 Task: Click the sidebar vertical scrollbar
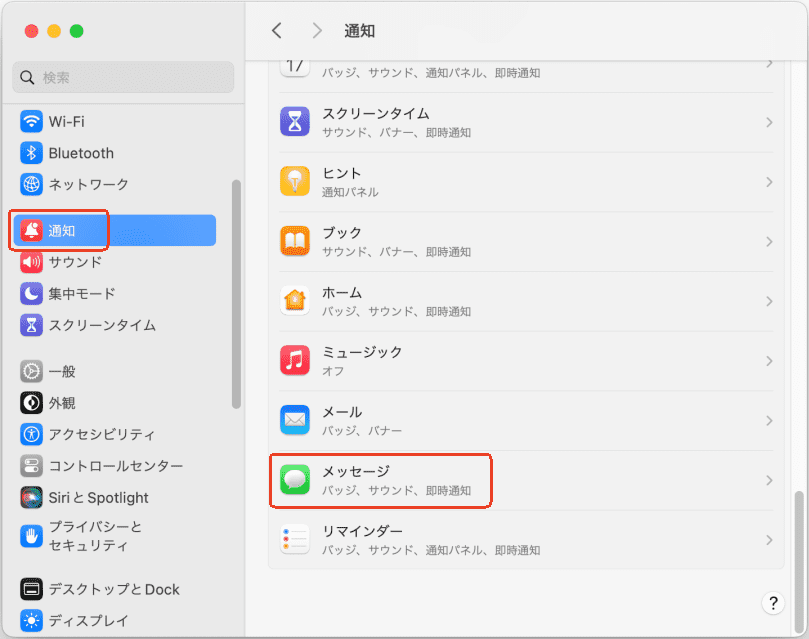pyautogui.click(x=236, y=294)
